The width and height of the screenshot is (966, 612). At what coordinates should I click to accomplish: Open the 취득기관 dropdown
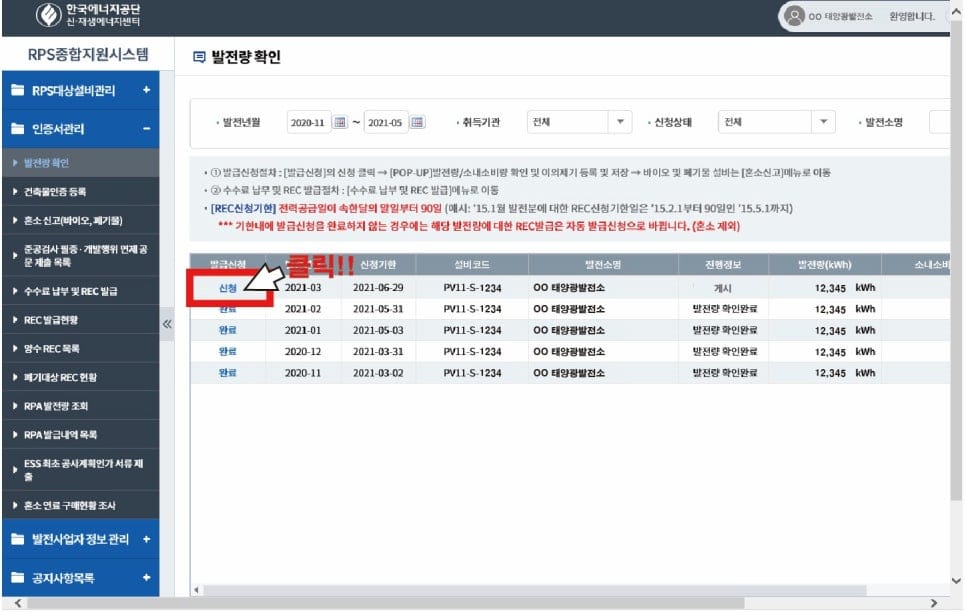(x=622, y=120)
